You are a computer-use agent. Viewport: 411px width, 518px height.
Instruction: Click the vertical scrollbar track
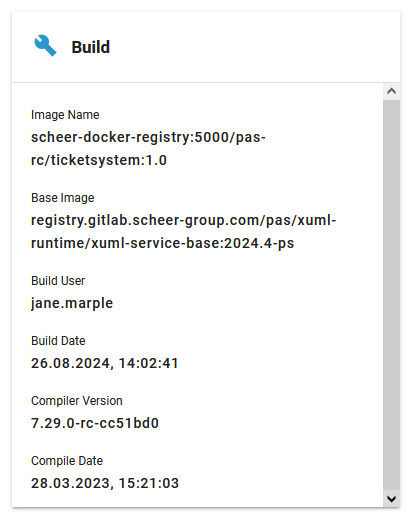391,295
